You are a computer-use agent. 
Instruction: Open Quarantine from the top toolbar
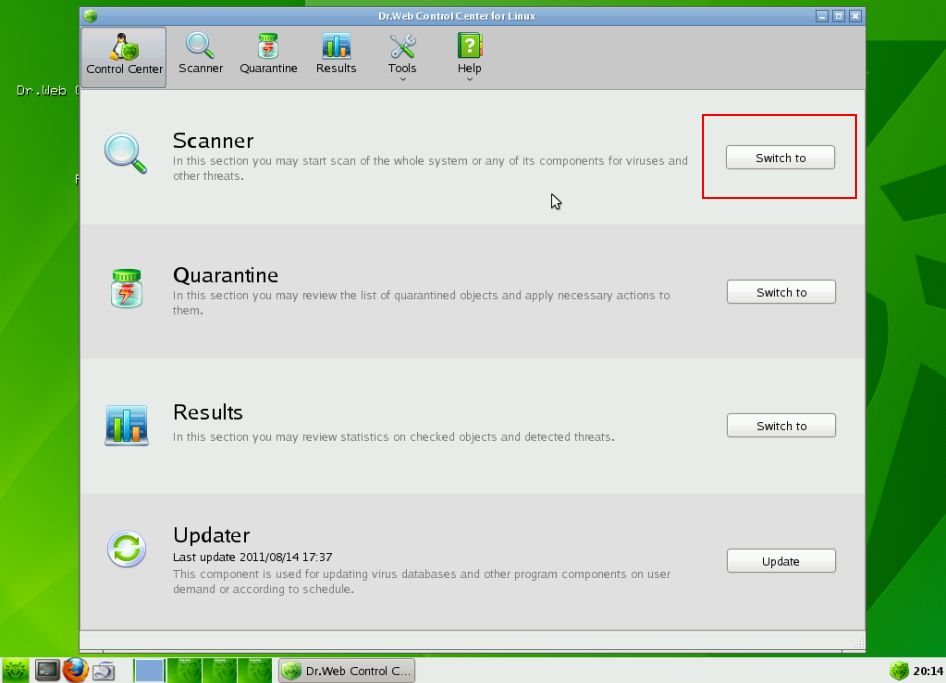pos(268,56)
